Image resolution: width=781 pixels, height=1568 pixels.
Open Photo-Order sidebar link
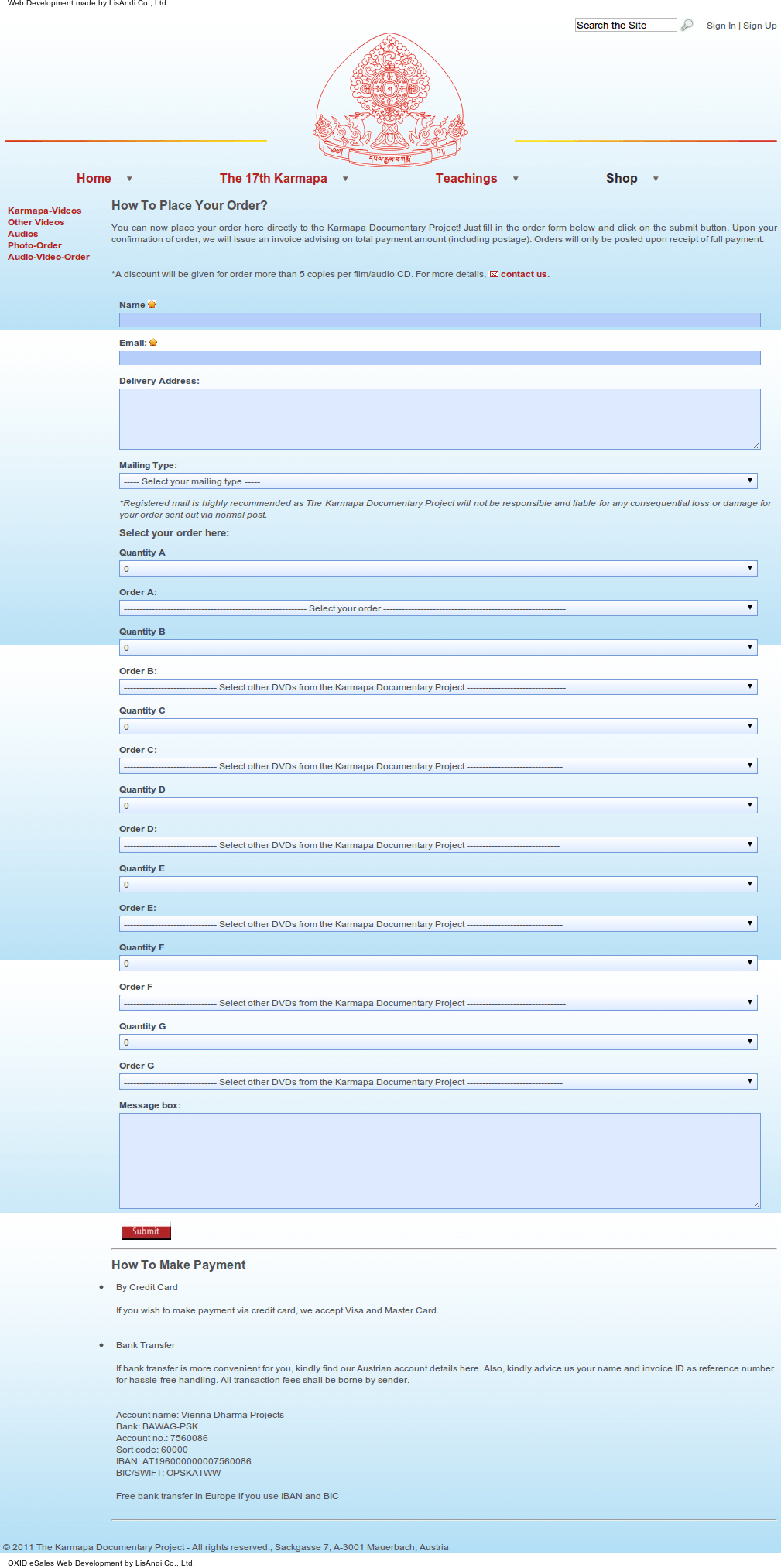point(34,245)
